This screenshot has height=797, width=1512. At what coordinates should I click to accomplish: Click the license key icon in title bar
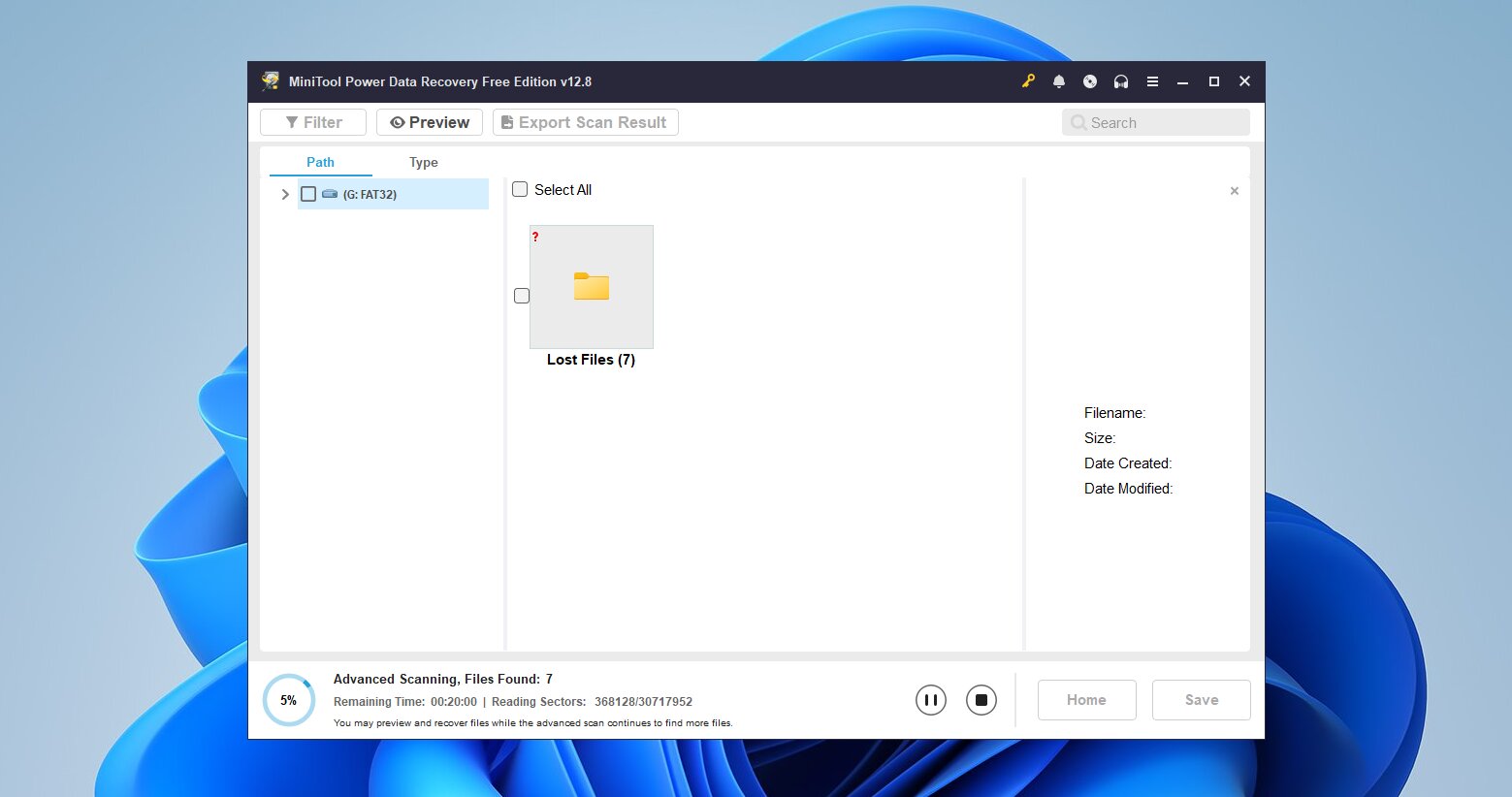click(x=1027, y=81)
